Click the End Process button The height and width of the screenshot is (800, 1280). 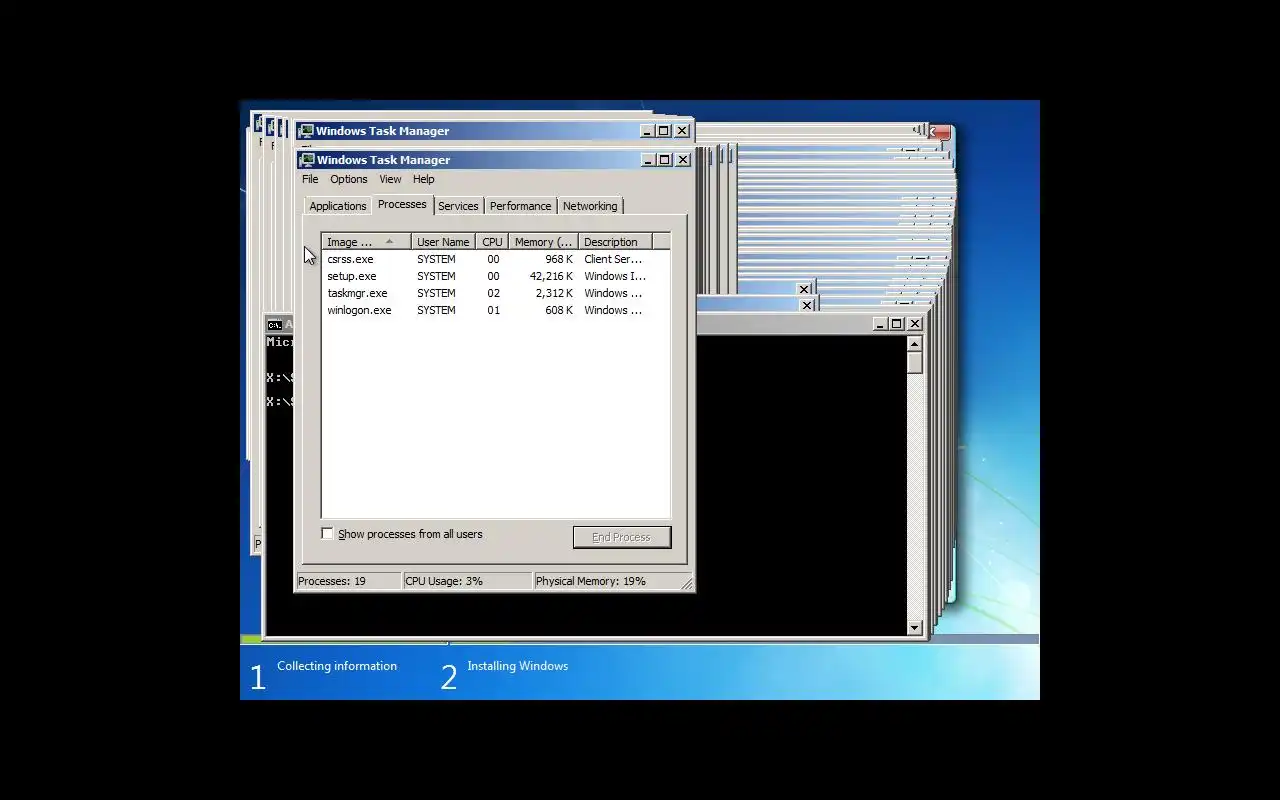tap(622, 537)
